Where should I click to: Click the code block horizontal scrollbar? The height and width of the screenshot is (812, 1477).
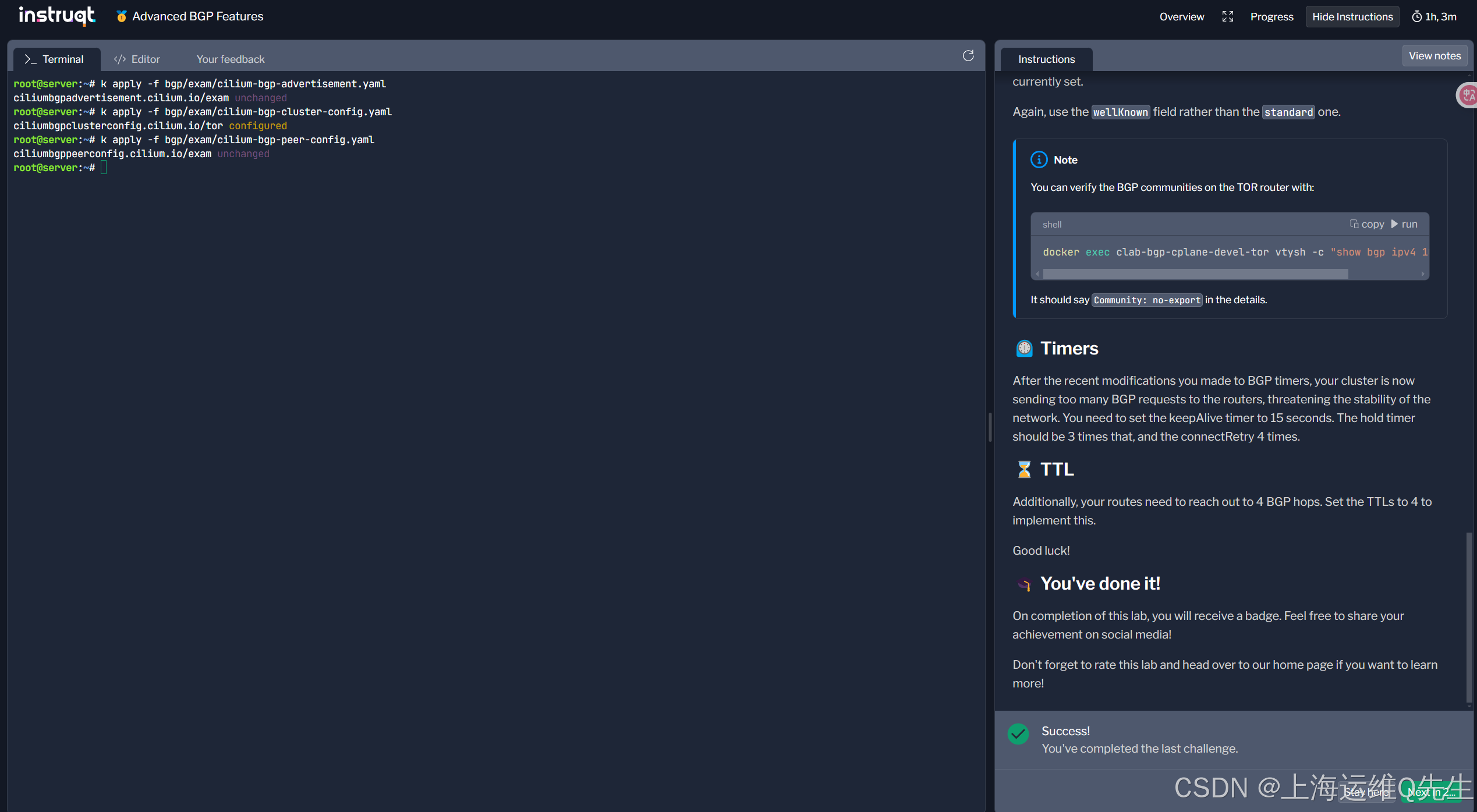[1195, 274]
